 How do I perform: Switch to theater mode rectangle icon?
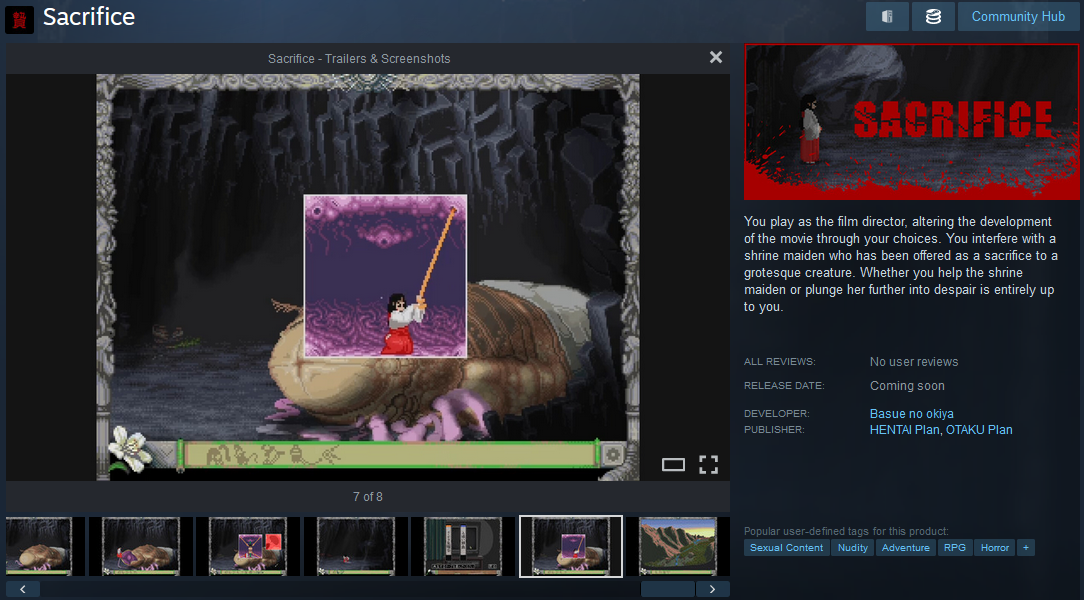click(x=673, y=465)
